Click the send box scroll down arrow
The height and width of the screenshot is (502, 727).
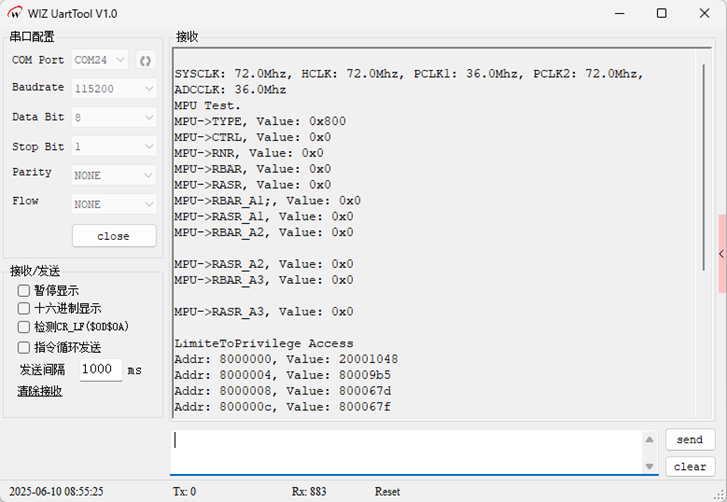(650, 466)
